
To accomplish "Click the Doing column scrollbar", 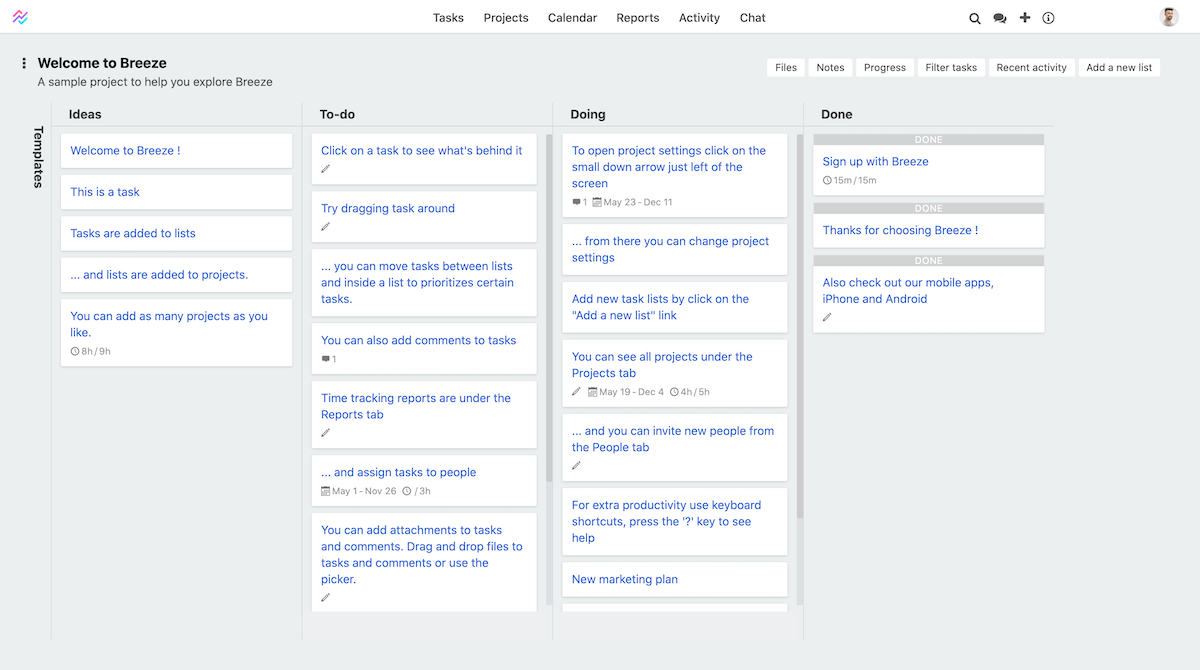I will pyautogui.click(x=800, y=327).
